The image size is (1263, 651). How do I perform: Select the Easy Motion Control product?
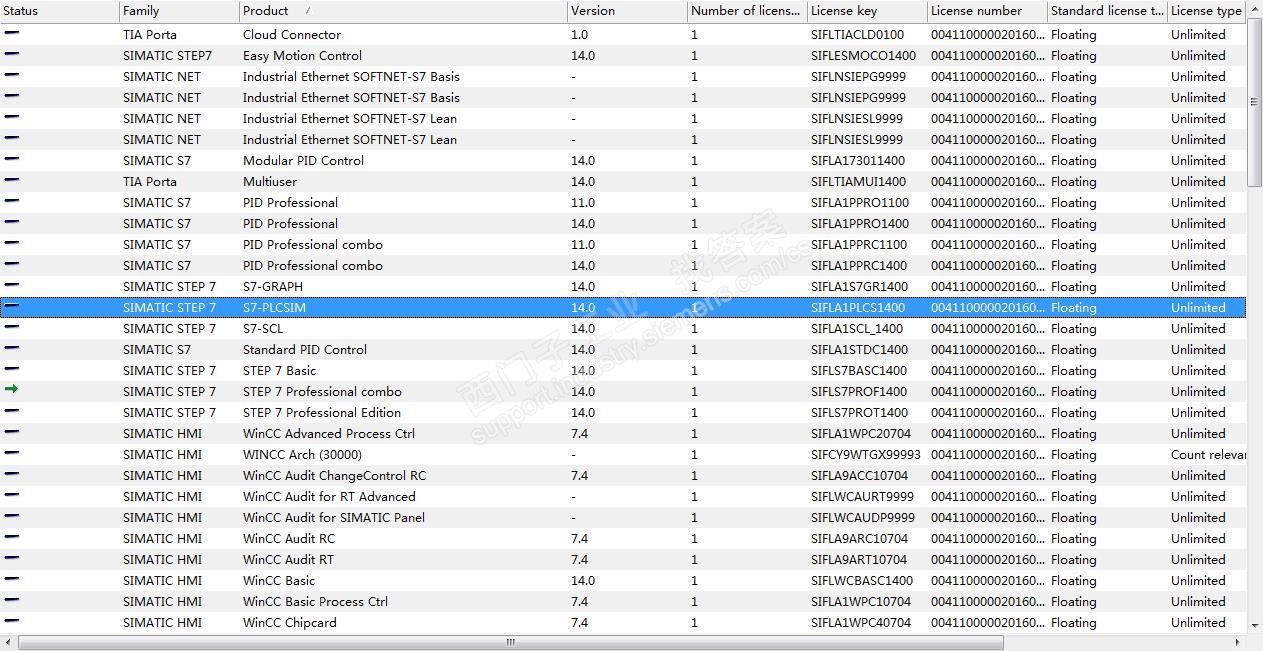pyautogui.click(x=302, y=55)
